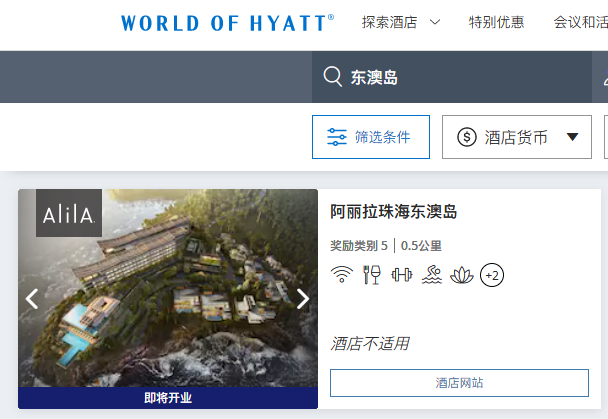The image size is (608, 419).
Task: Expand the +2 more amenities badge
Action: coord(492,275)
